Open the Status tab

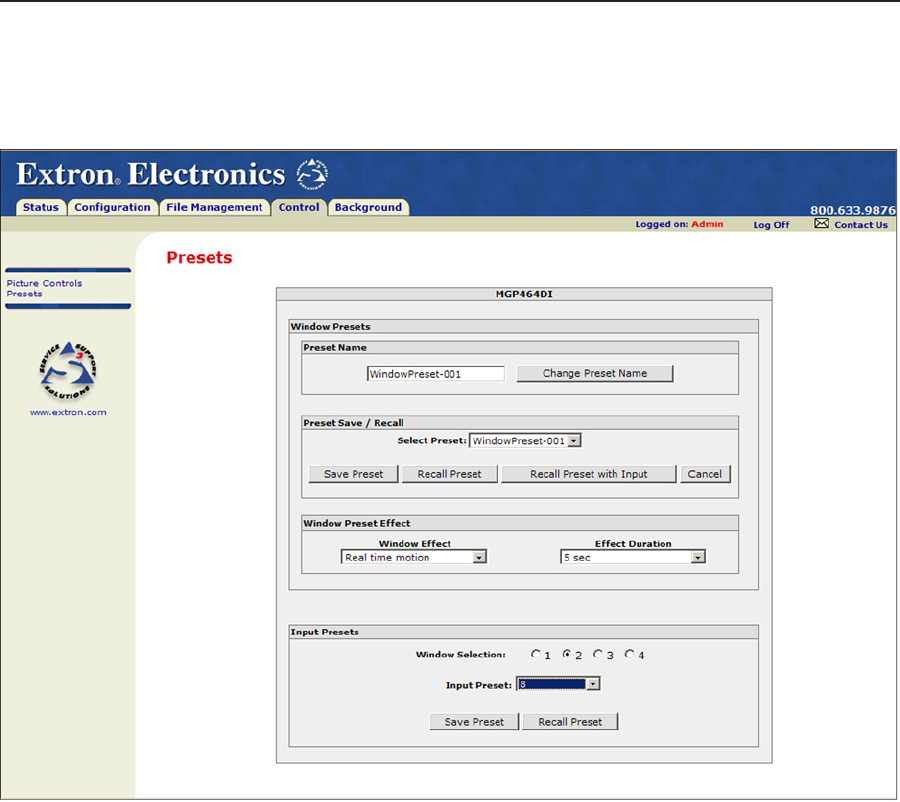pos(41,207)
